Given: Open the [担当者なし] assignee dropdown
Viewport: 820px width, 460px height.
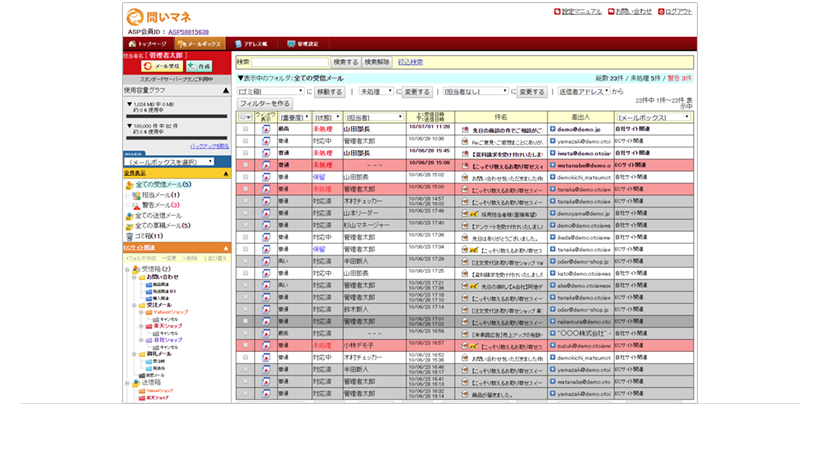Looking at the screenshot, I should tap(475, 91).
